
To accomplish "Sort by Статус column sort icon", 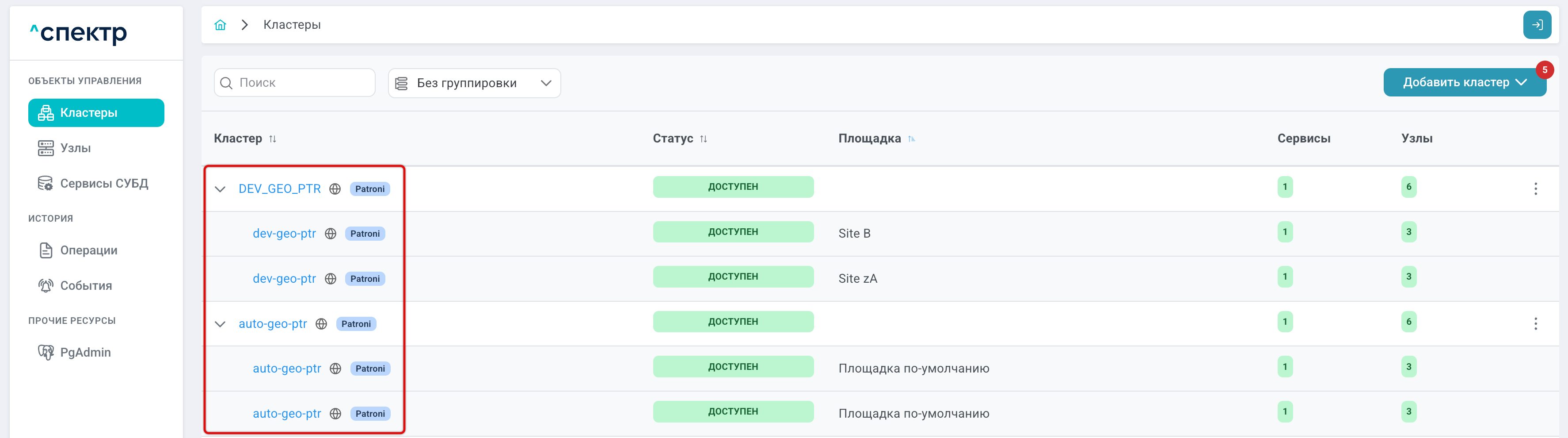I will pos(704,139).
